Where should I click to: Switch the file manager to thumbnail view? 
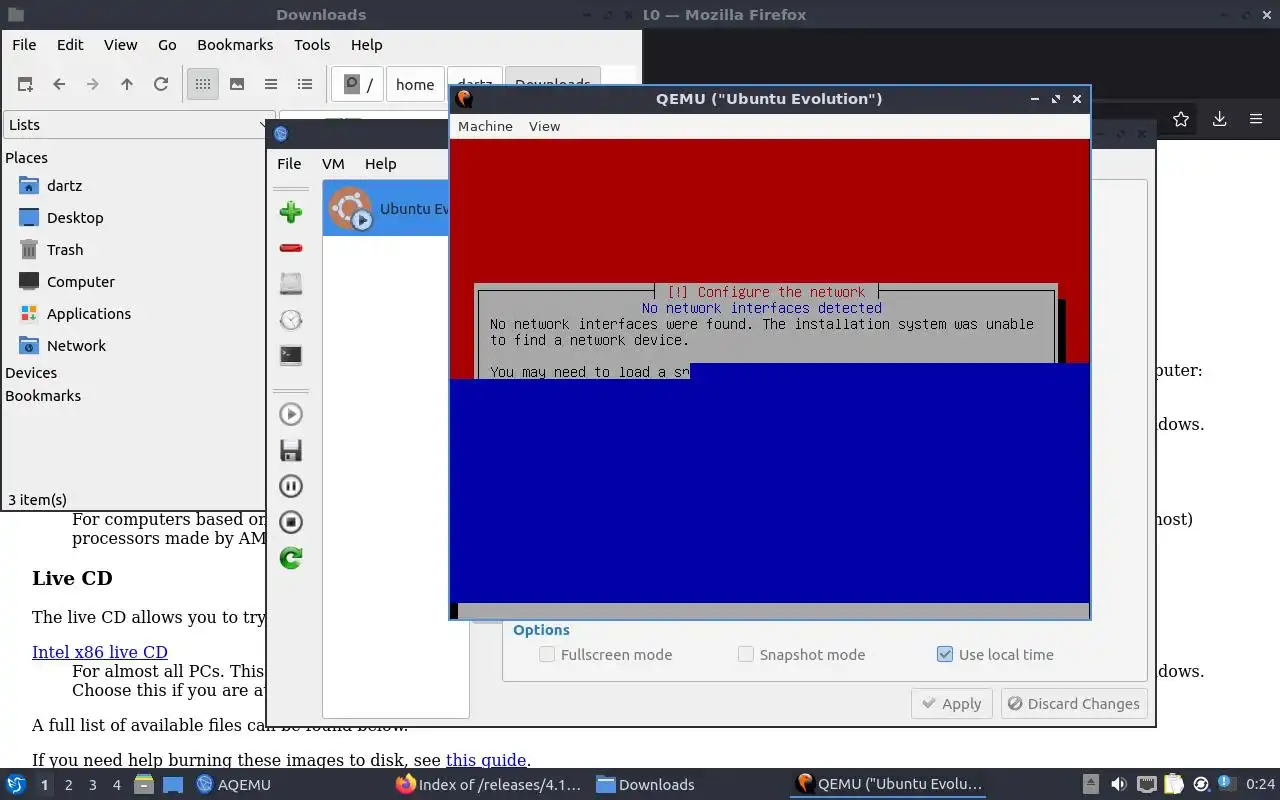click(x=237, y=84)
